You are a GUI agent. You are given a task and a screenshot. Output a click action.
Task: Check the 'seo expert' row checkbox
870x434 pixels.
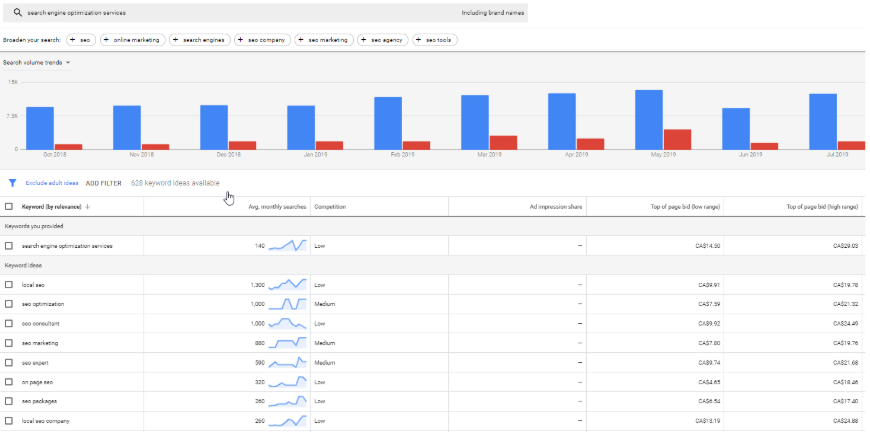tap(8, 363)
